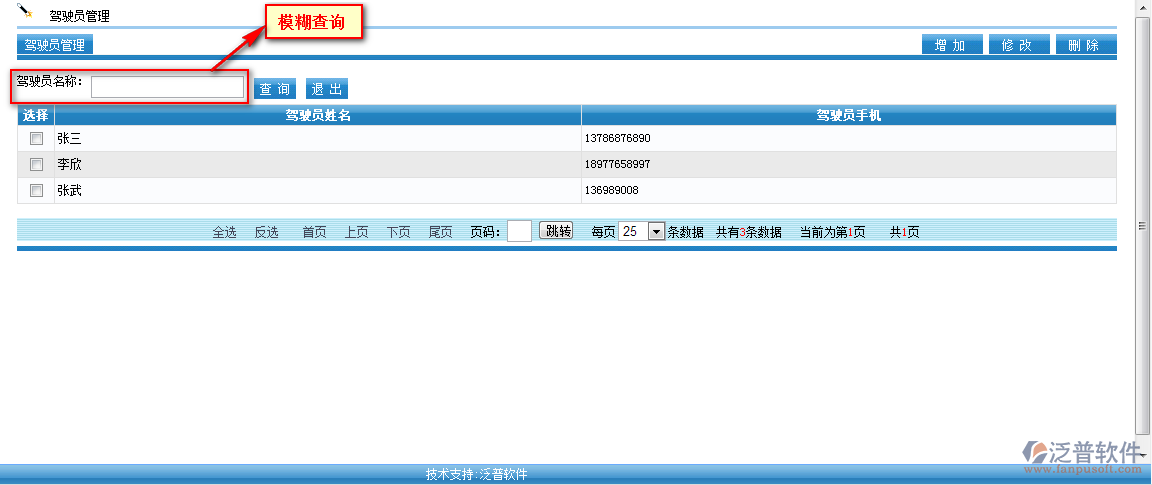
Task: Click the pencil icon beside 驾驶员管理 title
Action: coord(26,11)
